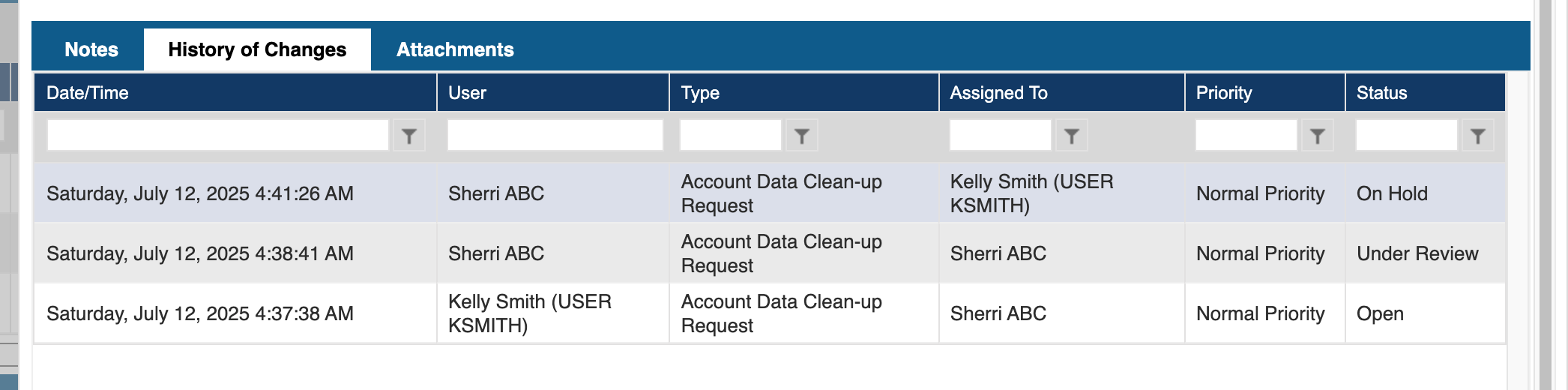
Task: Click the Date/Time filter text box
Action: pyautogui.click(x=217, y=136)
